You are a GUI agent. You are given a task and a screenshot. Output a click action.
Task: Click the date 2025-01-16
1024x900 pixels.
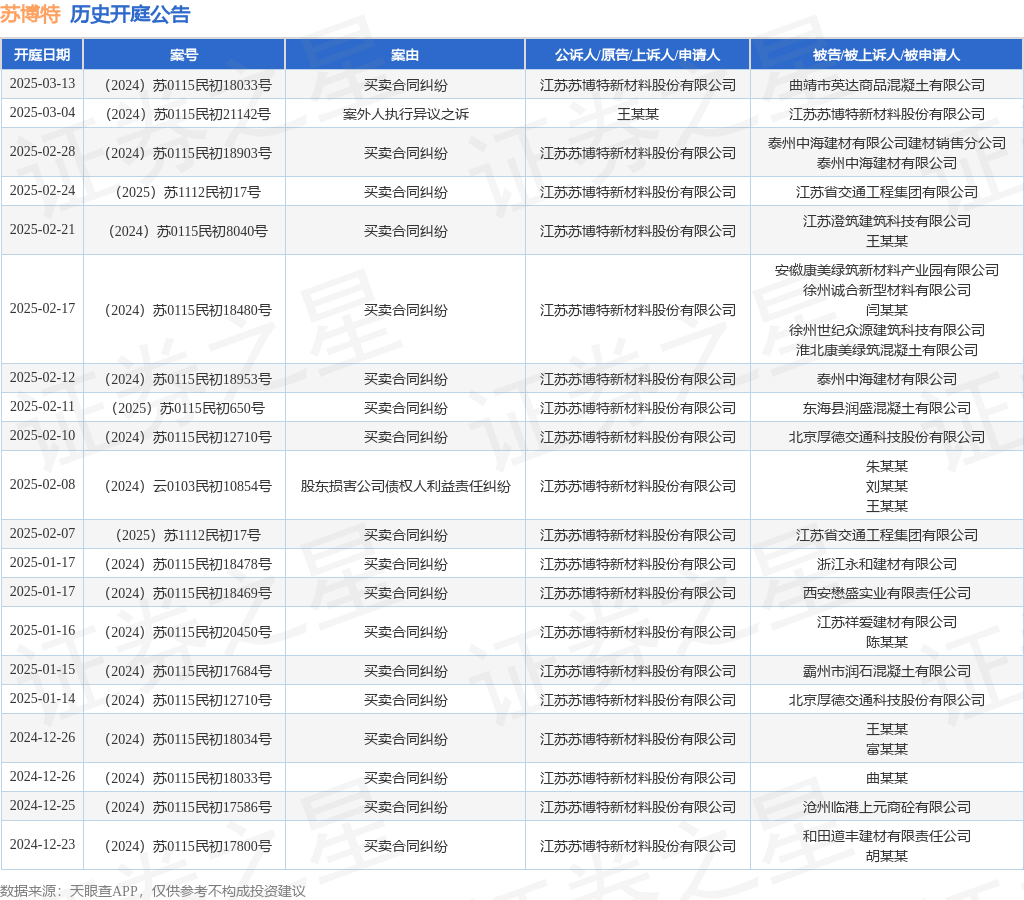pyautogui.click(x=42, y=630)
